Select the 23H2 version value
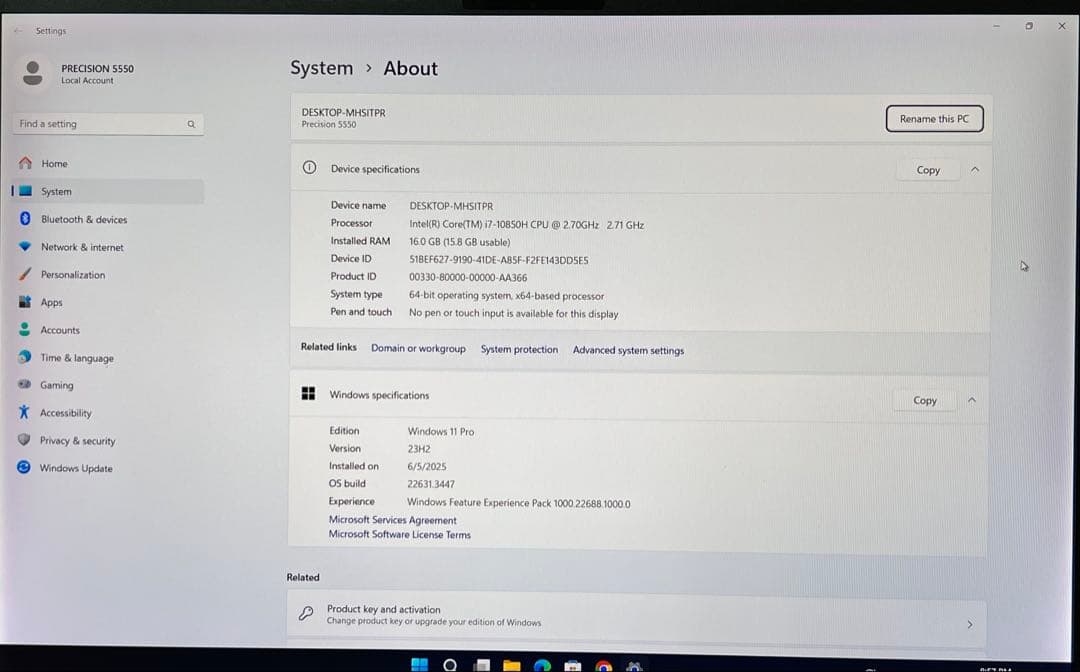 (419, 449)
